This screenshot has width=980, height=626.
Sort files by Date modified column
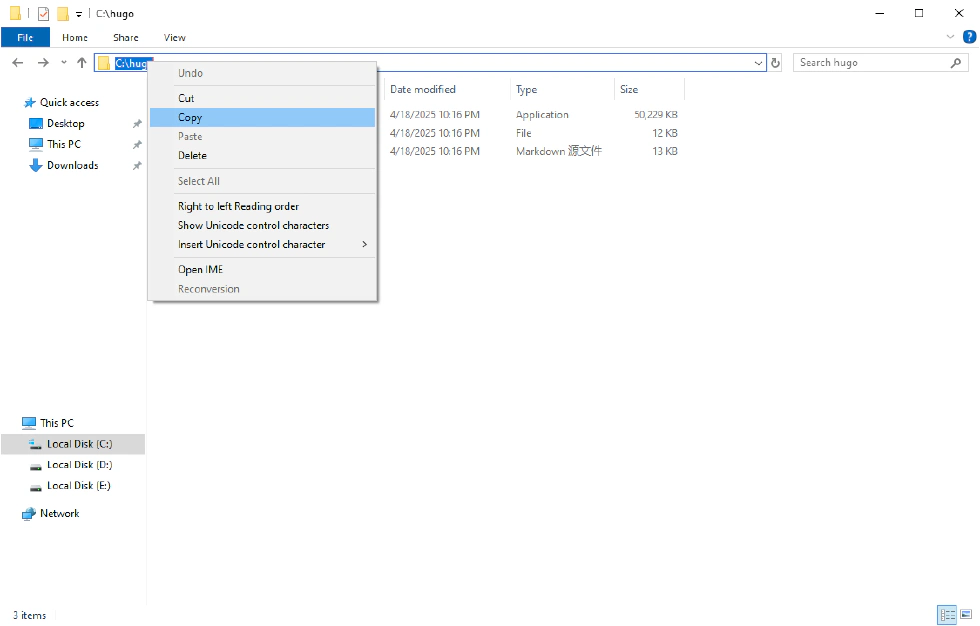[x=423, y=89]
